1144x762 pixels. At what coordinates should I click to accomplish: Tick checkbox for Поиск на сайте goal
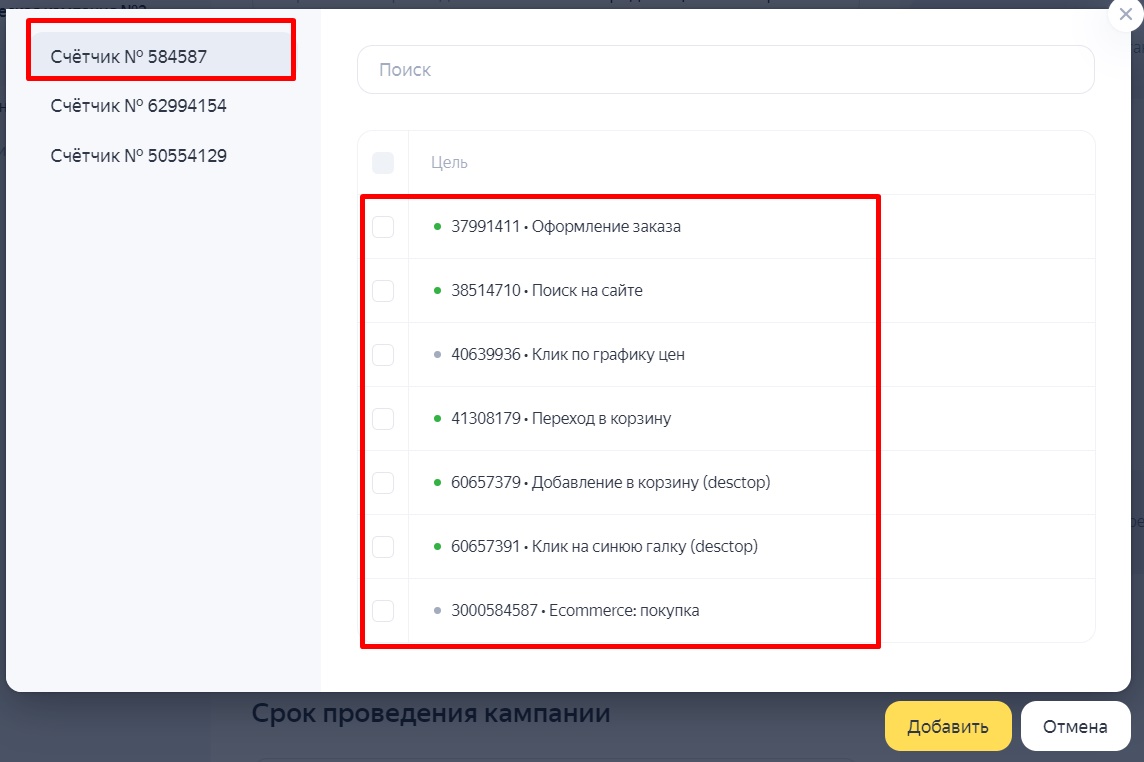click(x=383, y=291)
